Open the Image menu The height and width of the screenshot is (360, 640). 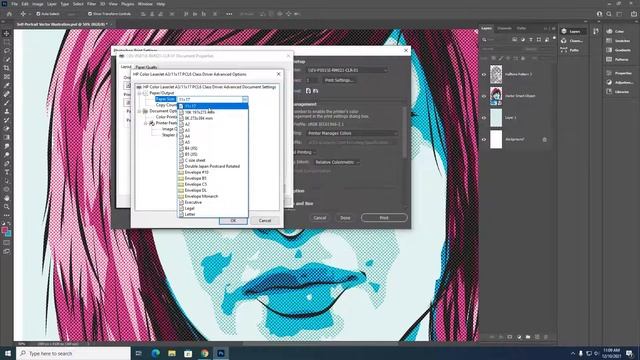(38, 4)
